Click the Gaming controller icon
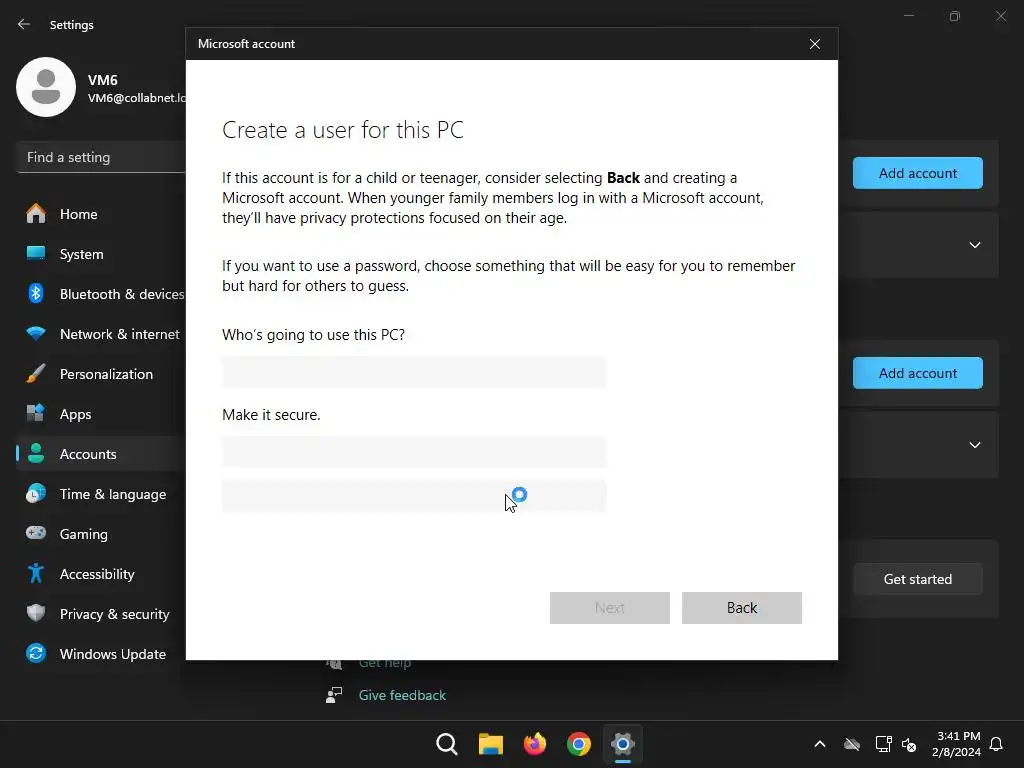 [36, 533]
